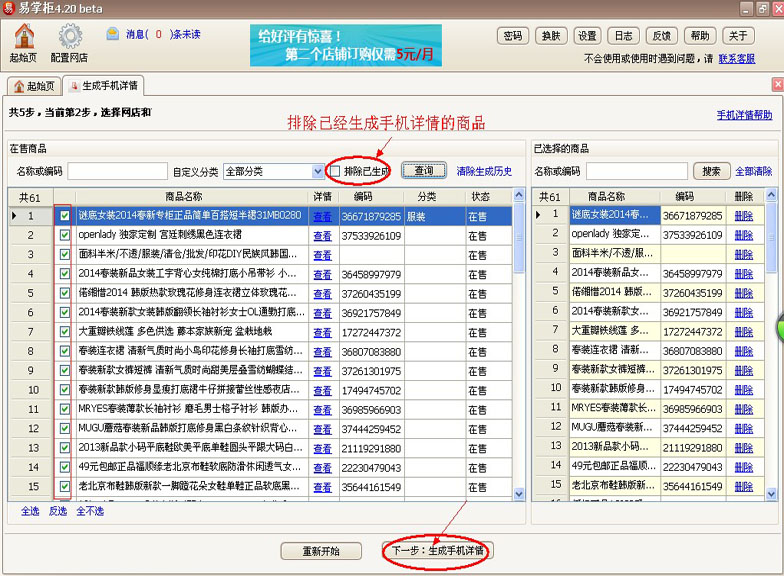Select code cell 36921757849 in left table
The height and width of the screenshot is (576, 784).
[372, 313]
